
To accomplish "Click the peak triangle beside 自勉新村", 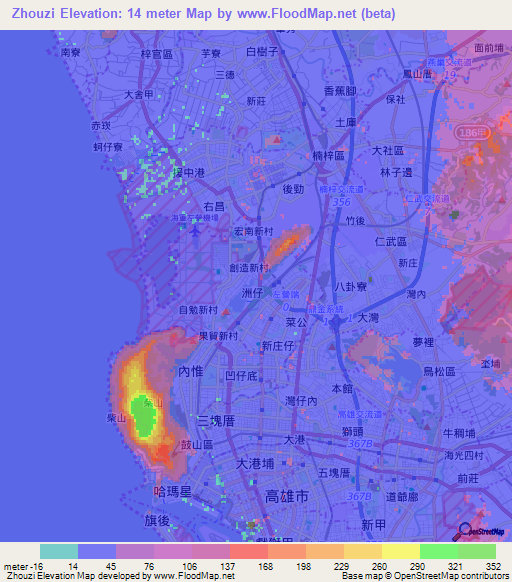I will click(226, 312).
